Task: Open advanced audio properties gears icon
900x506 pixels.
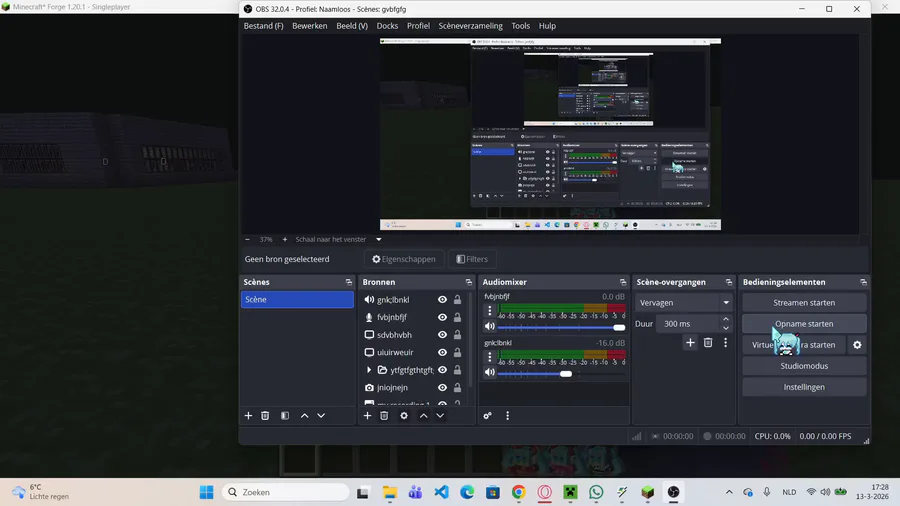Action: click(487, 415)
